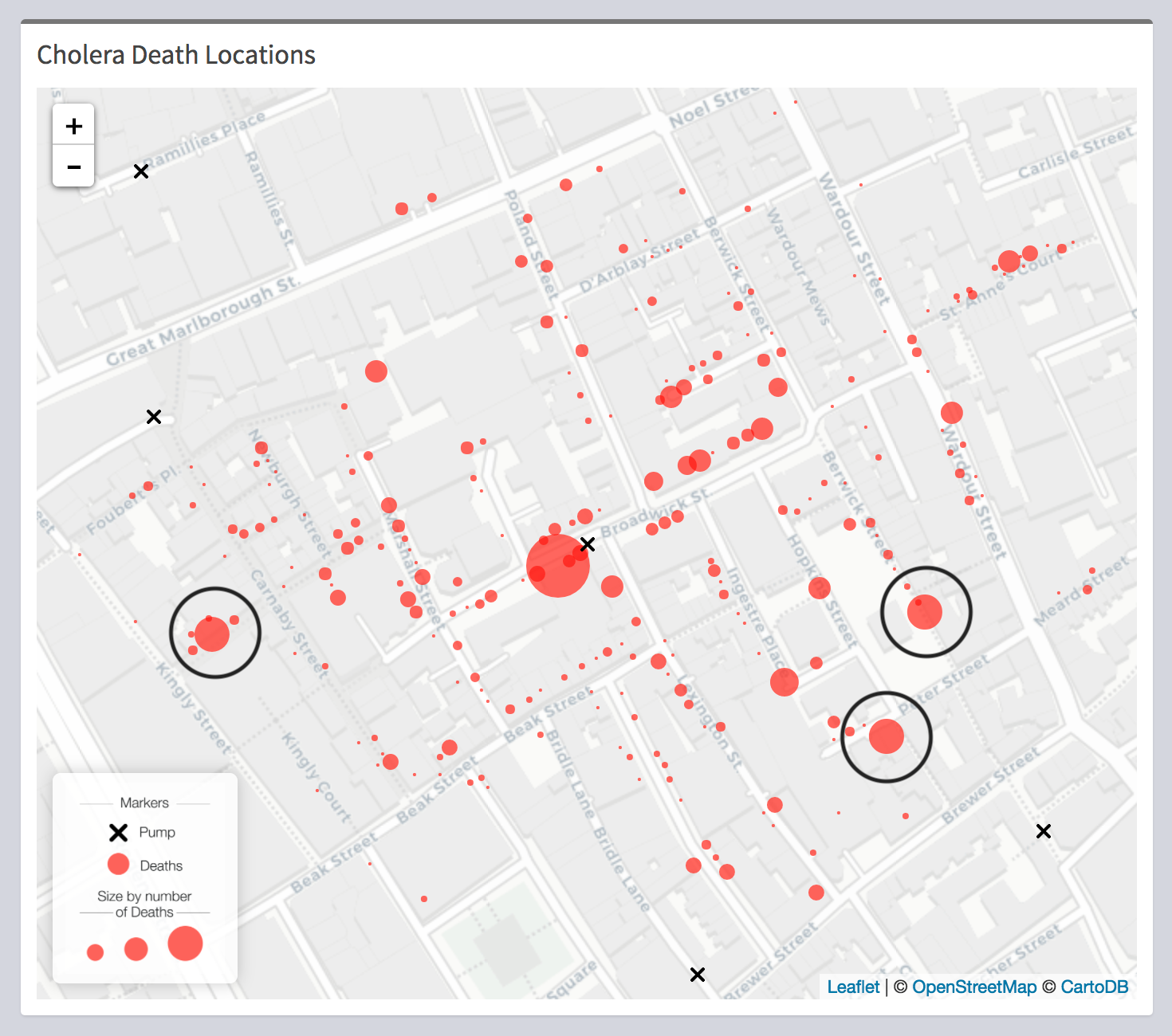Zoom in on the map
This screenshot has width=1172, height=1036.
coord(73,126)
